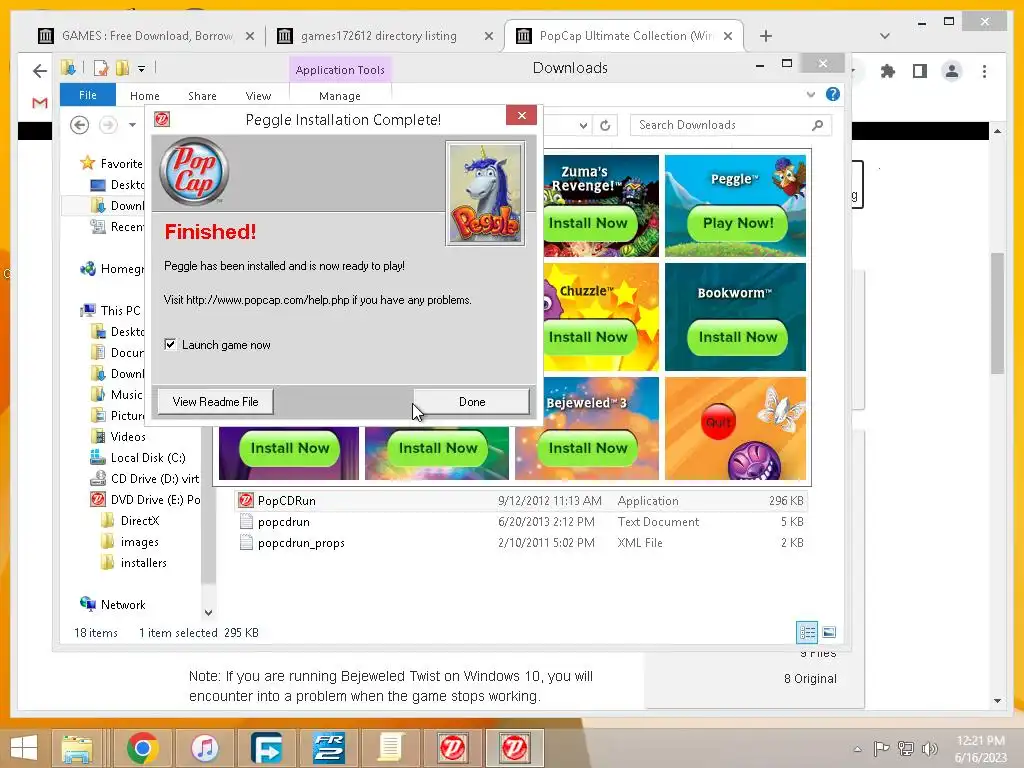
Task: Switch to the Share ribbon tab
Action: (x=202, y=96)
